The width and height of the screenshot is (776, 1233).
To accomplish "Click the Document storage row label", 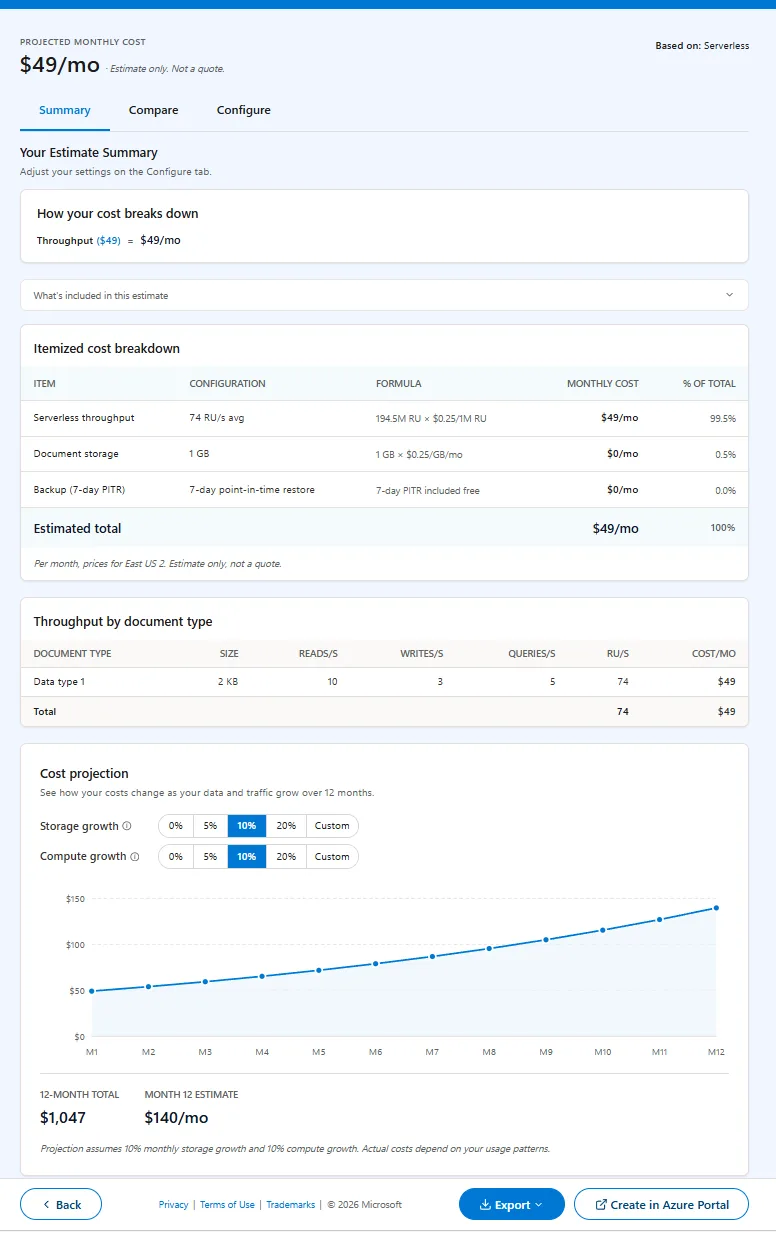I will pos(76,454).
